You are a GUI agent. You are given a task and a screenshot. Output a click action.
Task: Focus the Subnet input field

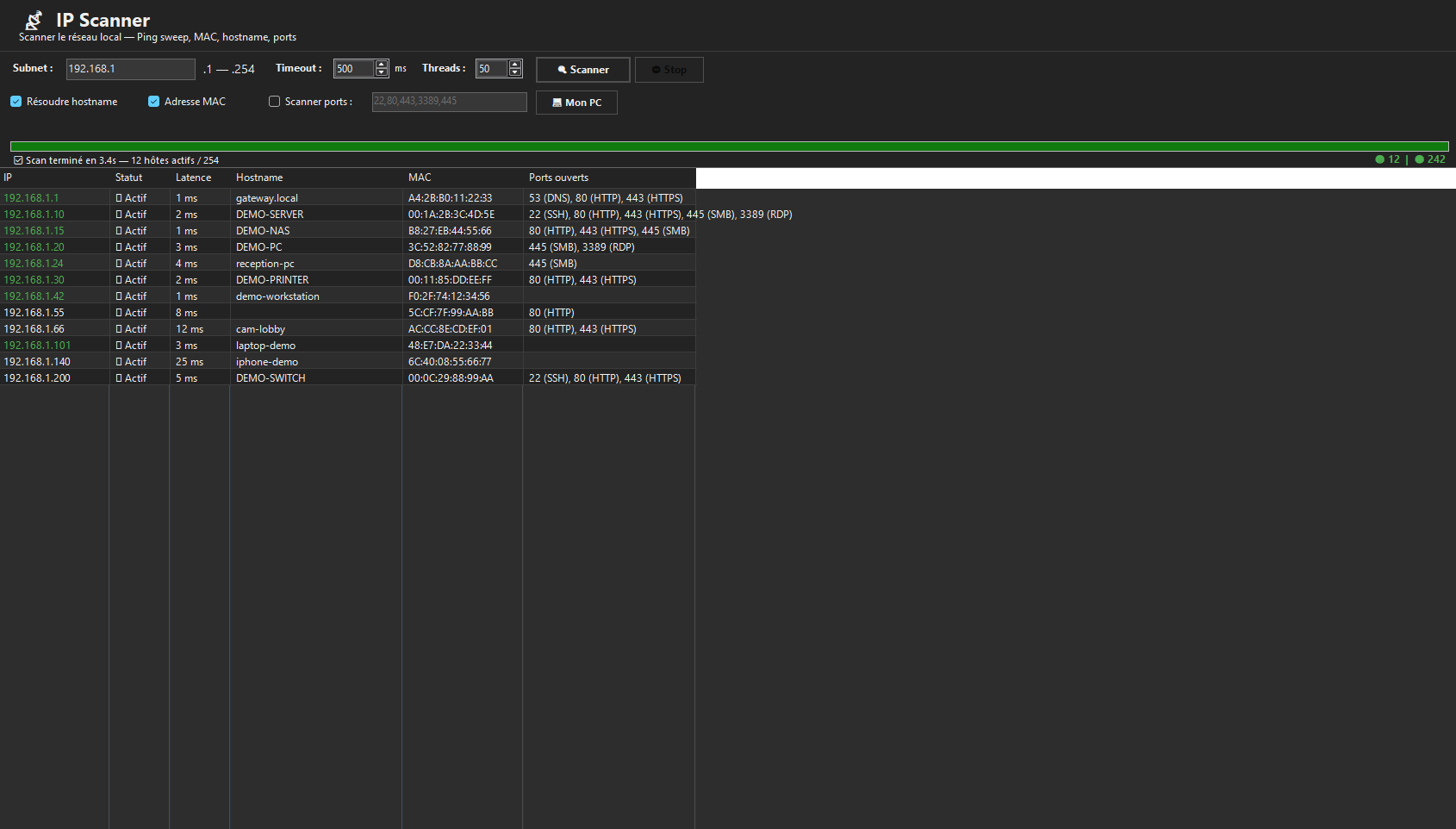coord(131,69)
